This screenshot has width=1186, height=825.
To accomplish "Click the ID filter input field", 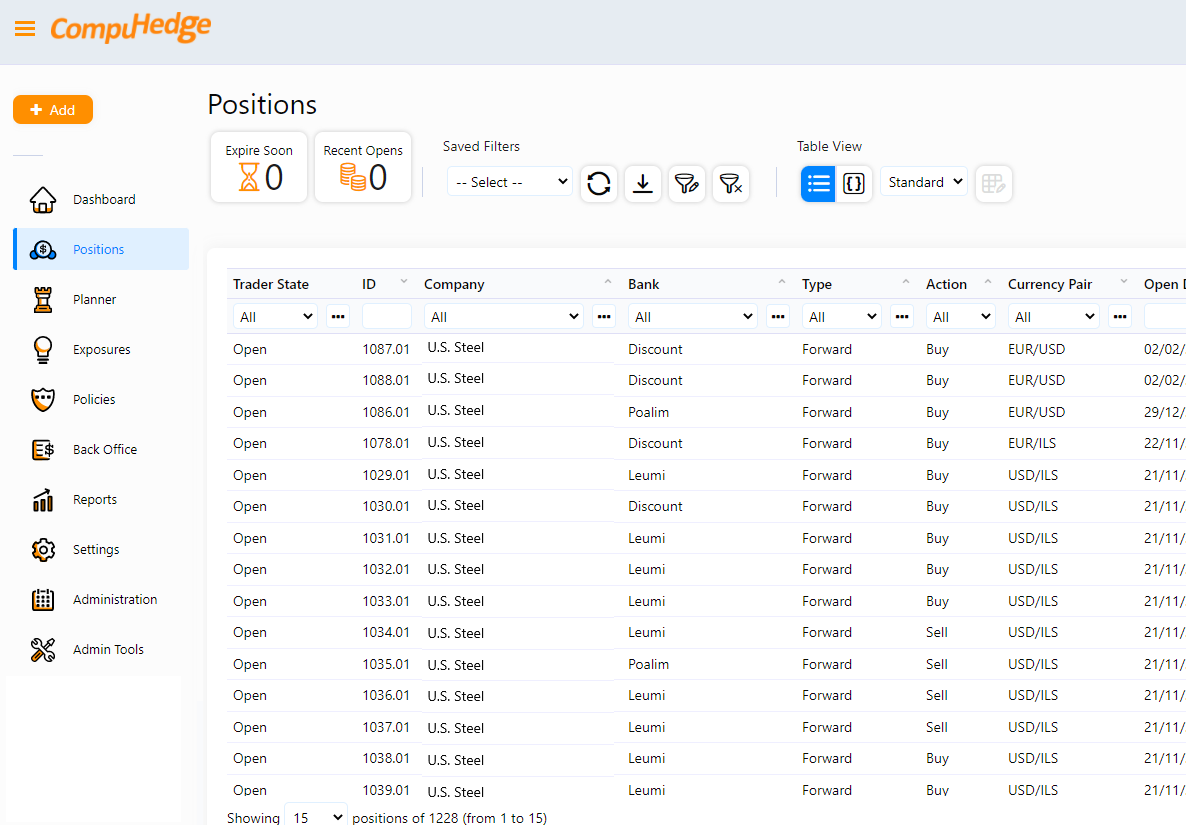I will [387, 317].
